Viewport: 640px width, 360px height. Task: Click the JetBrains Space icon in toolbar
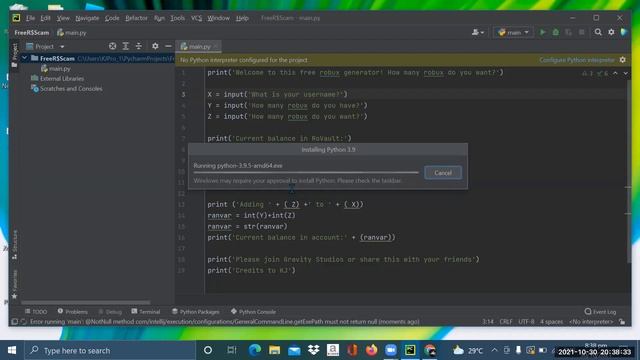[x=624, y=32]
